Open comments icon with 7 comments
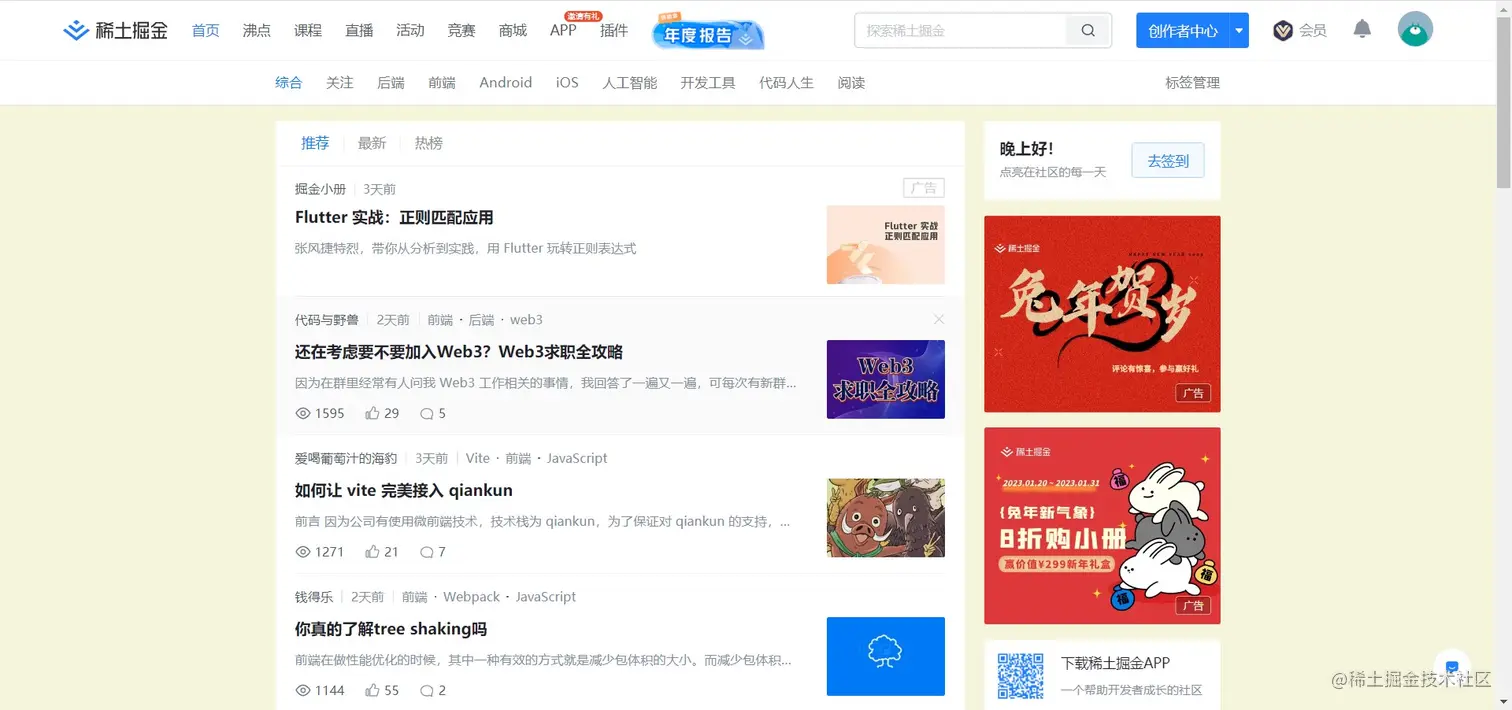The width and height of the screenshot is (1512, 710). click(426, 551)
